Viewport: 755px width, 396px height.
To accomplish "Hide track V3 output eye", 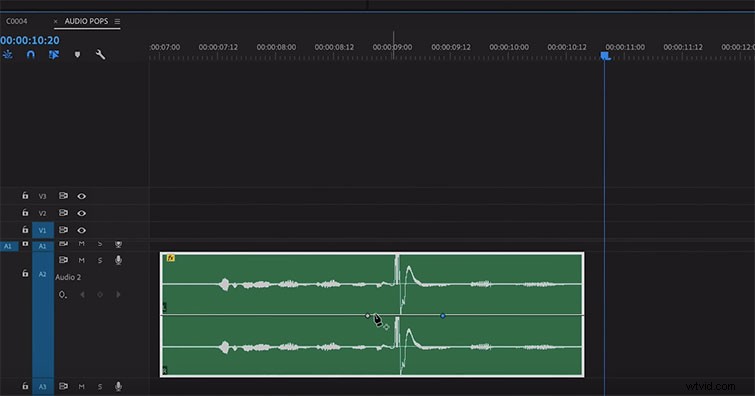I will pos(81,196).
